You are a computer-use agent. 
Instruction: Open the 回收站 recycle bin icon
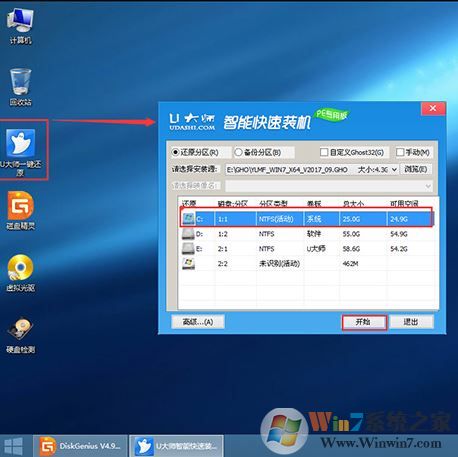click(20, 87)
